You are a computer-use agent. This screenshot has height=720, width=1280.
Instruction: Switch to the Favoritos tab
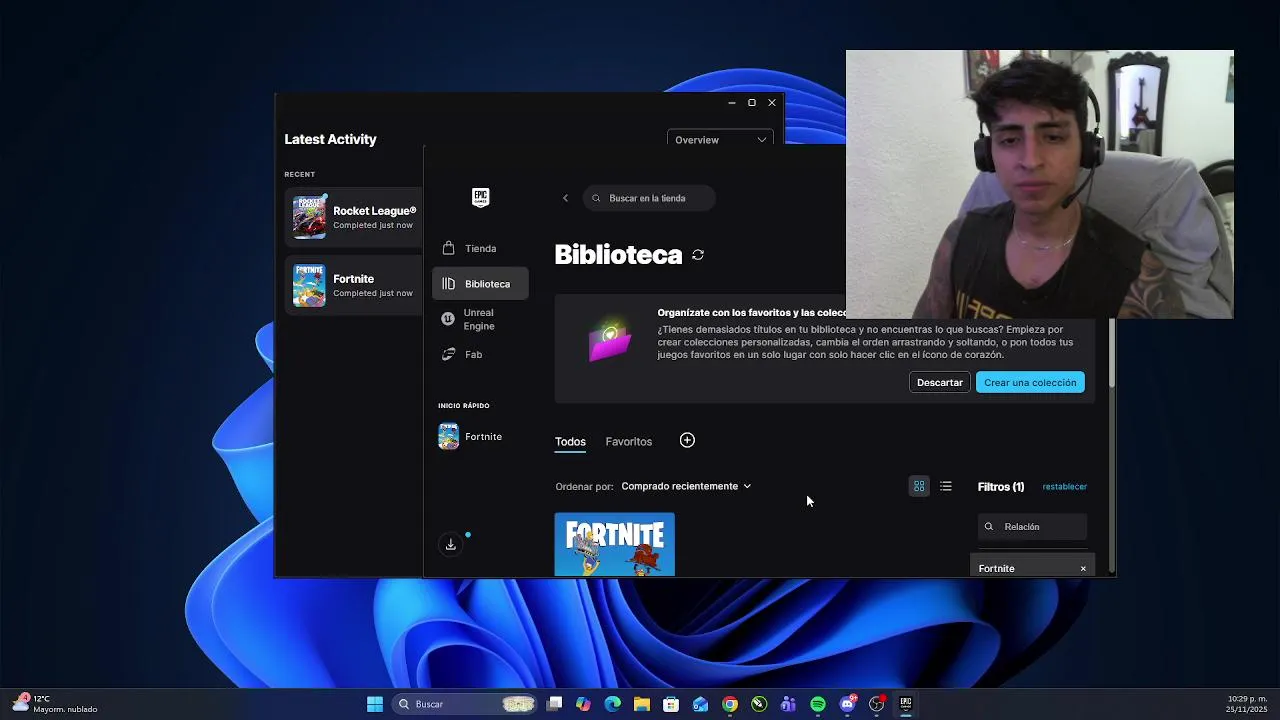coord(628,441)
